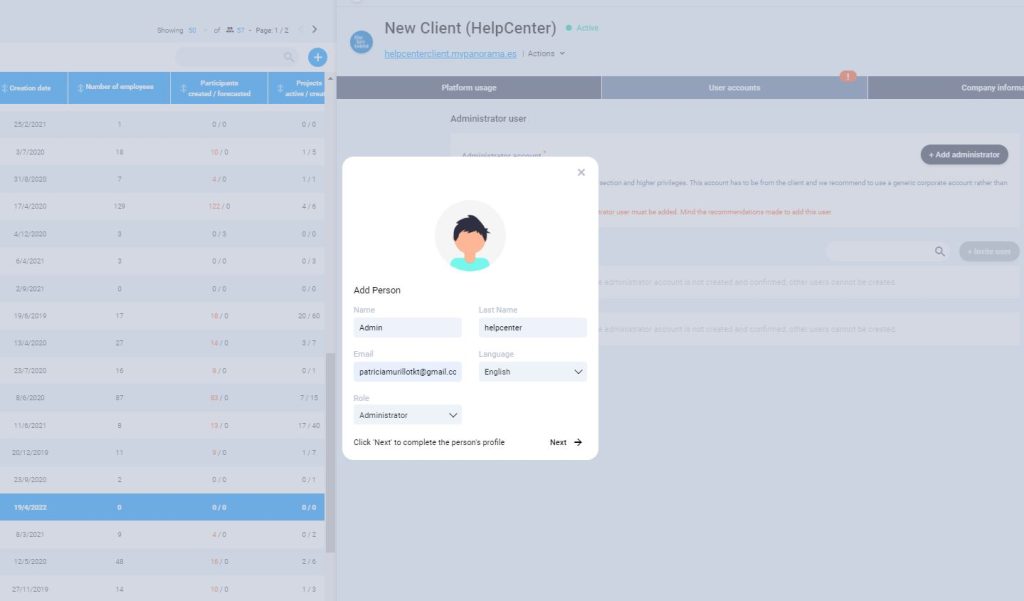Click Next to continue profile
This screenshot has height=601, width=1024.
click(566, 442)
